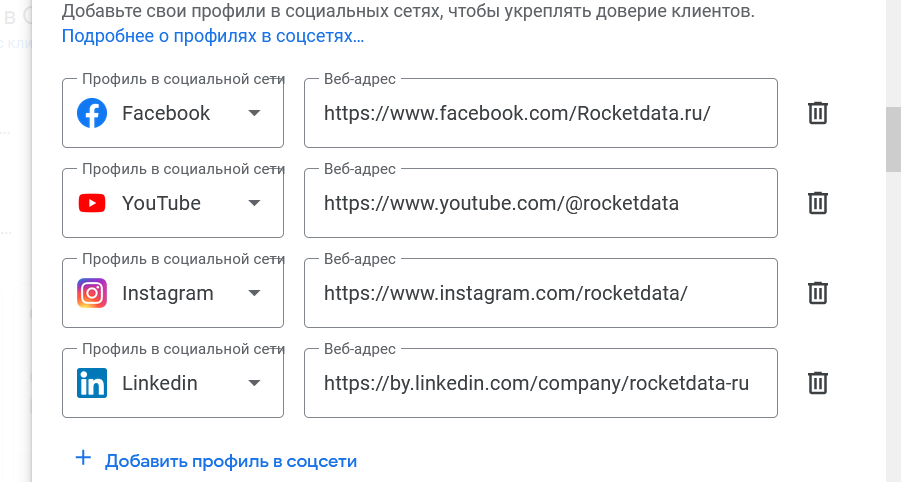Screen dimensions: 901x482
Task: Open the YouTube social network dropdown
Action: click(254, 203)
